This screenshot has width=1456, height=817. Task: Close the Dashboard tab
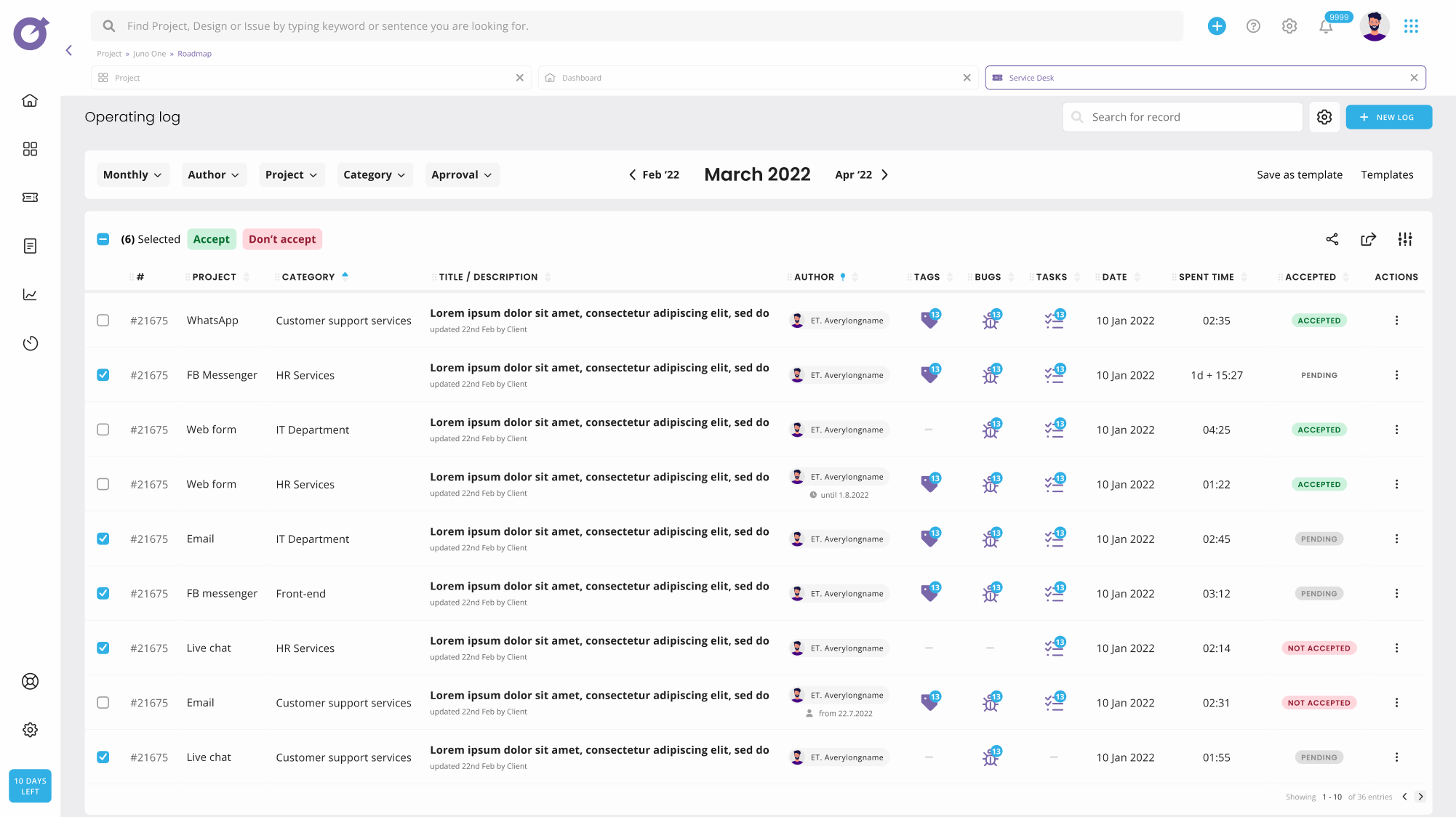click(x=967, y=78)
